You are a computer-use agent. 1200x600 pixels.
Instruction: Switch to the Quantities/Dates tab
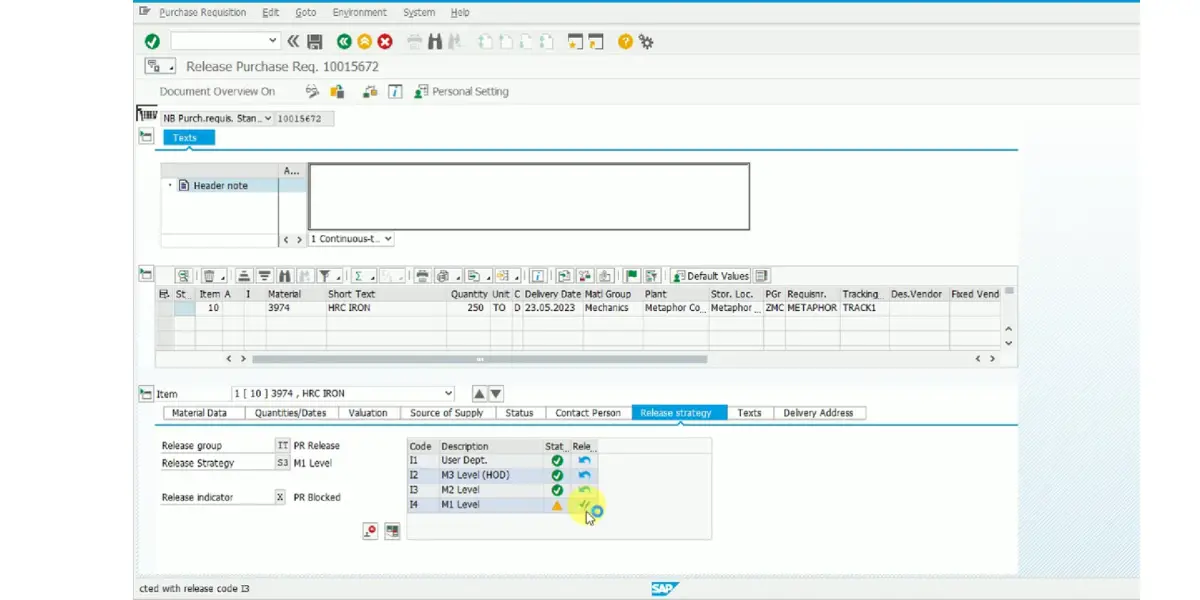[290, 413]
